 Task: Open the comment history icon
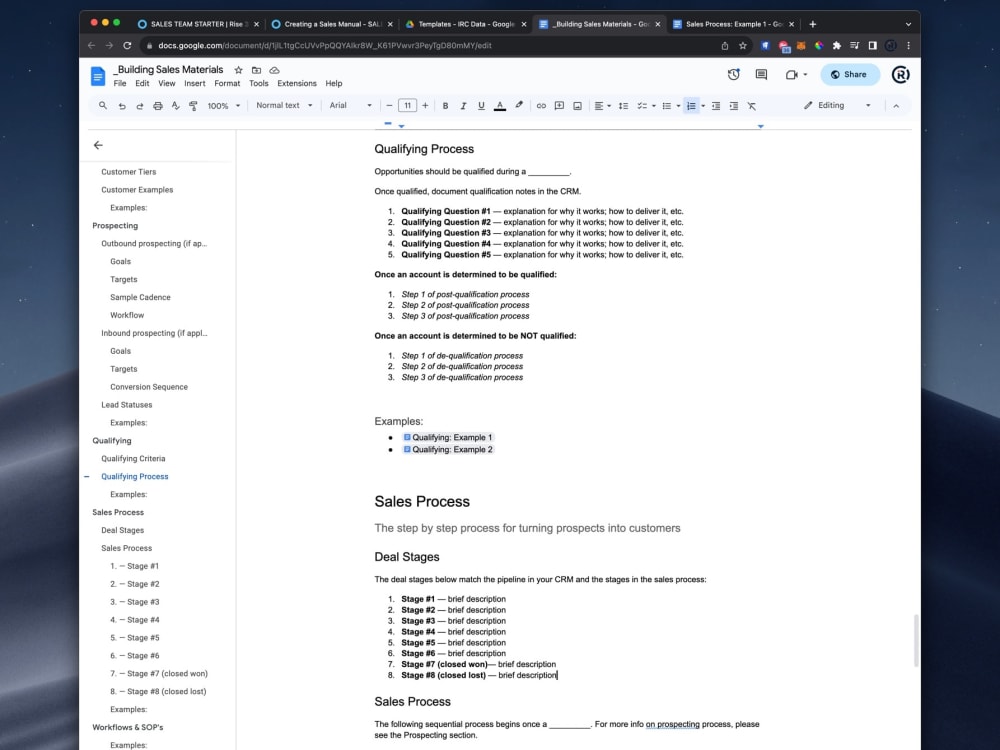coord(761,75)
